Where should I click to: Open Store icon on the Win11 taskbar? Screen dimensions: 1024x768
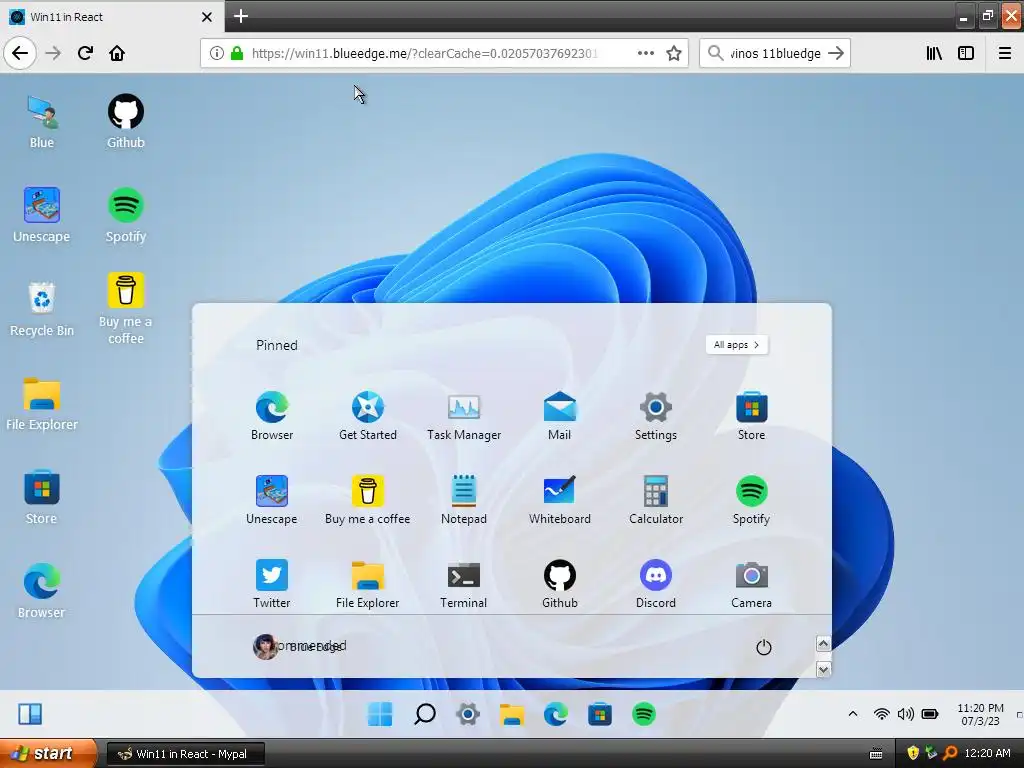coord(600,714)
